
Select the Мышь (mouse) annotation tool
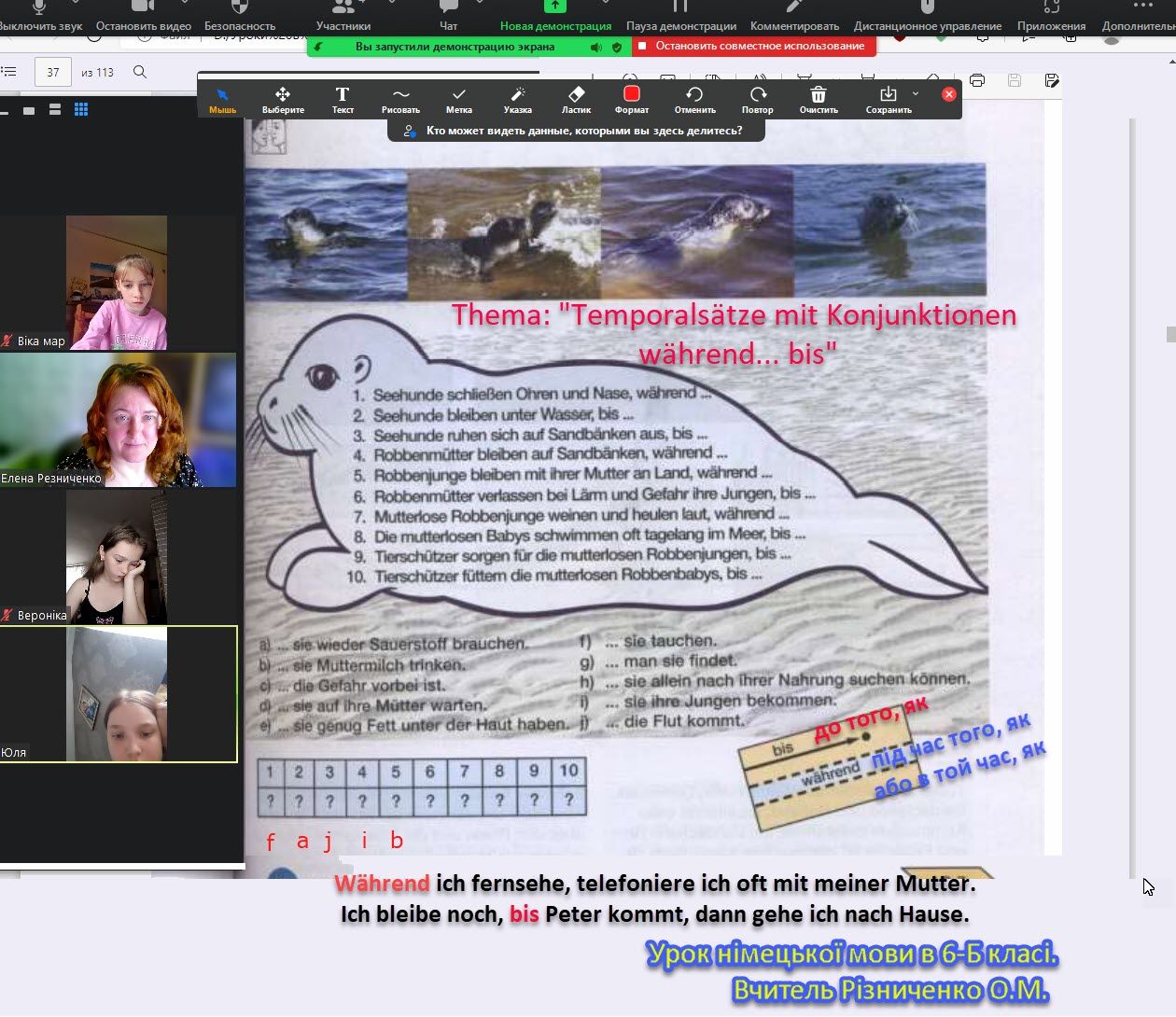point(222,99)
